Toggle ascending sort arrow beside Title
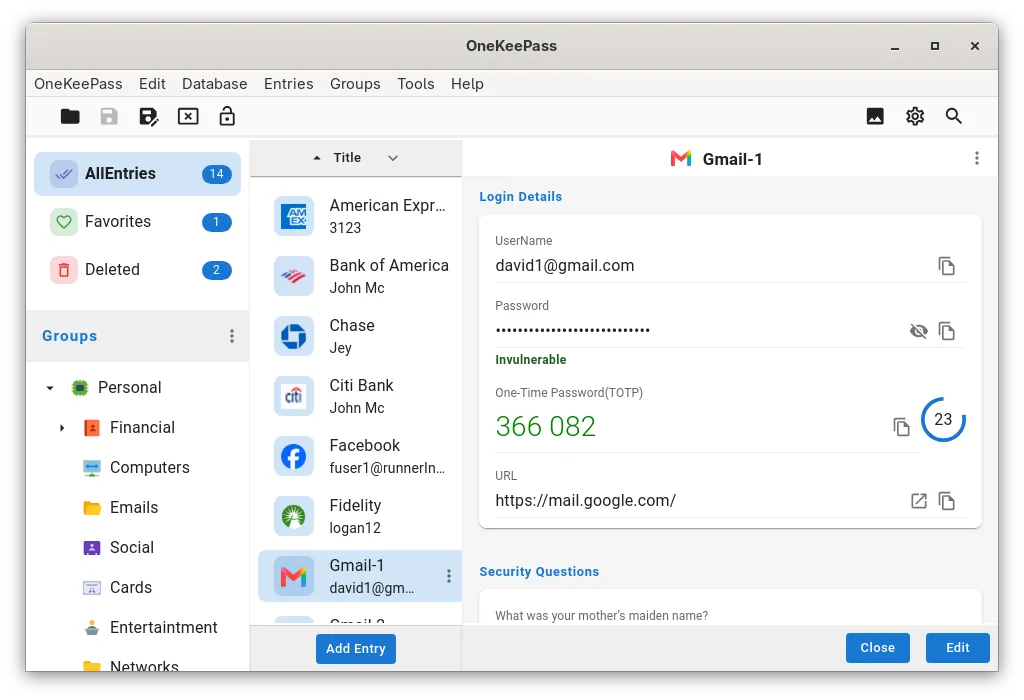Viewport: 1024px width, 700px height. pos(317,158)
